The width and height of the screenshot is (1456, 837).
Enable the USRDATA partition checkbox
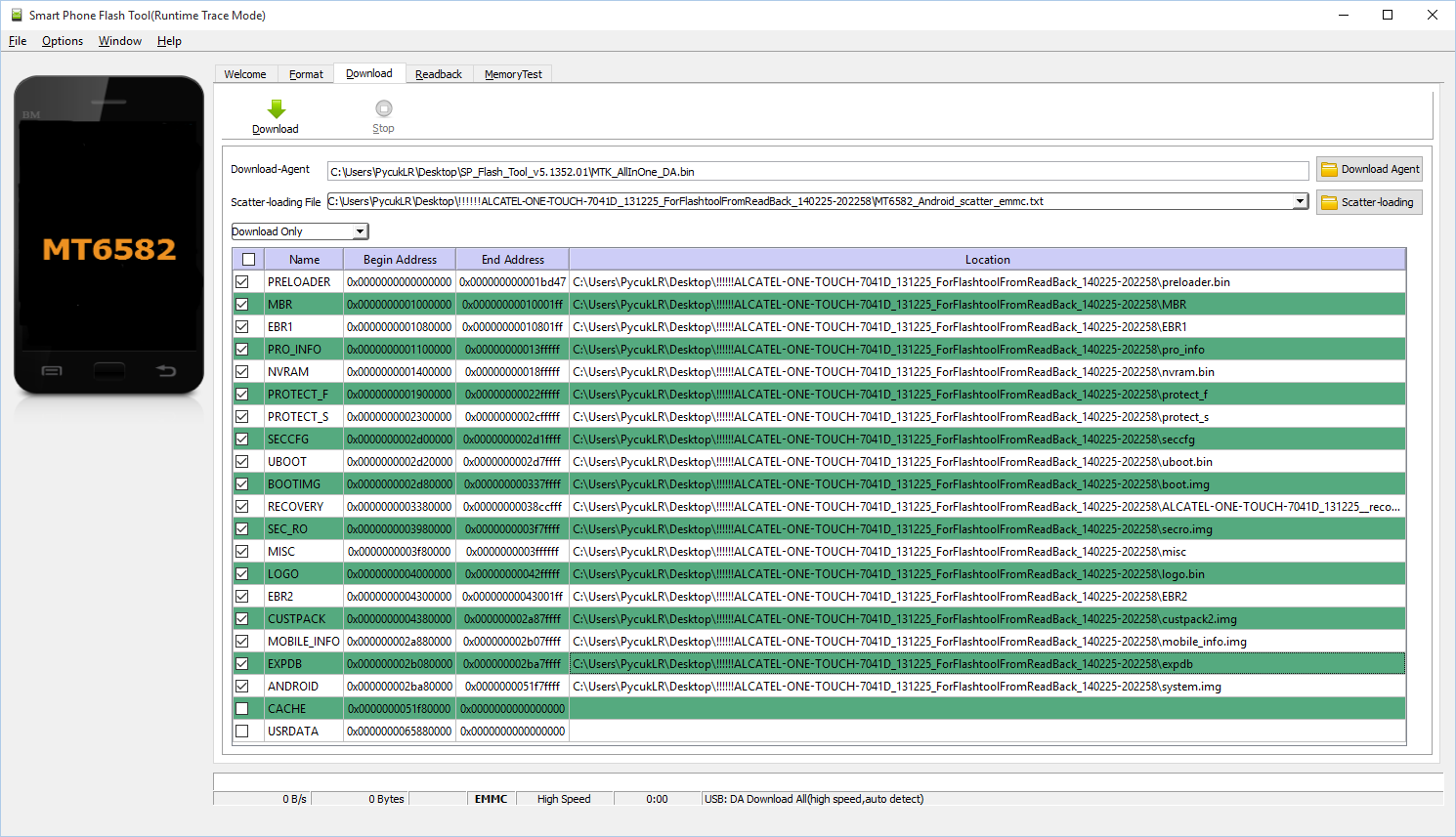(242, 732)
